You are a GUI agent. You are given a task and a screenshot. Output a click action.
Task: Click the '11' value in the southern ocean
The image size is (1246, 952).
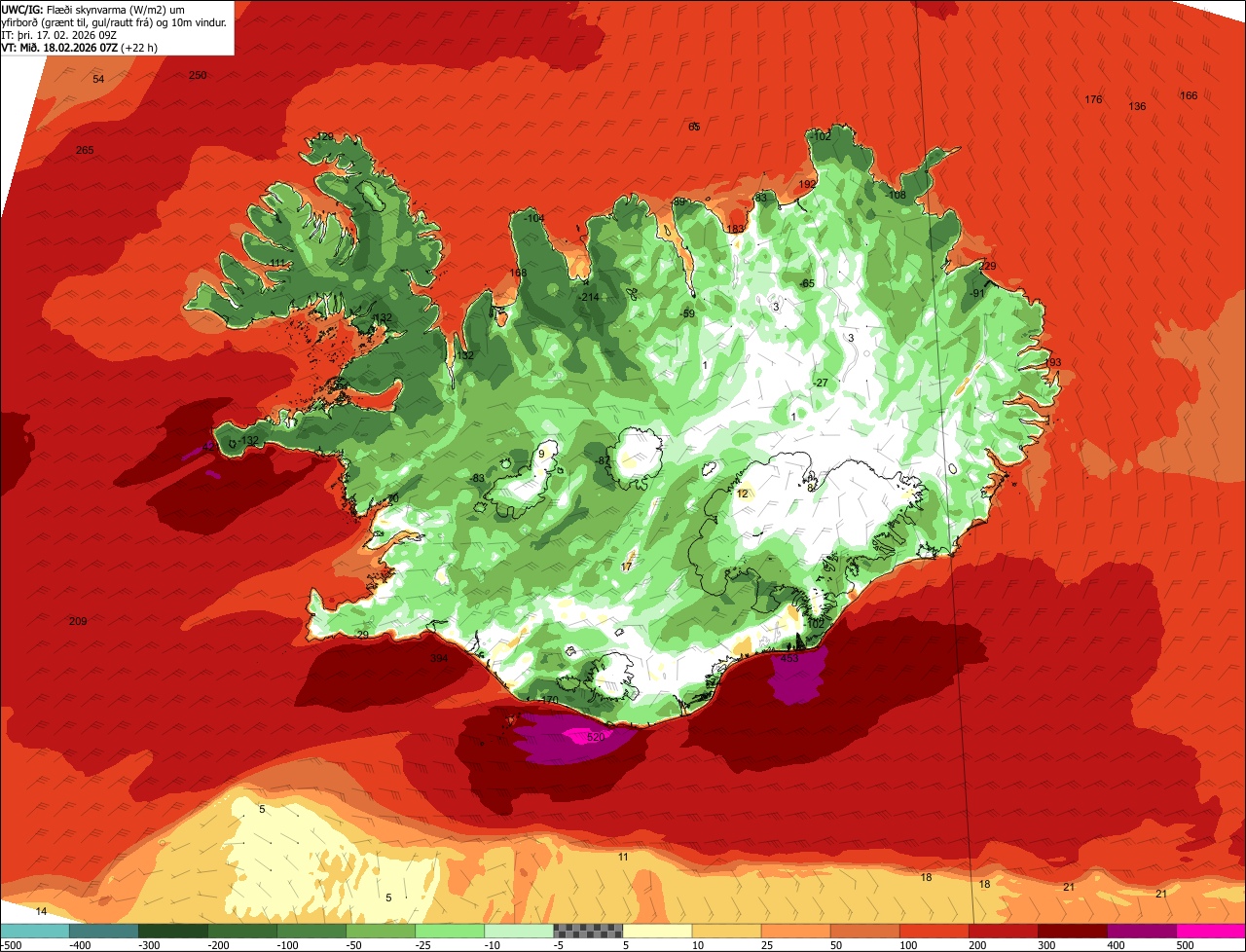tap(623, 857)
